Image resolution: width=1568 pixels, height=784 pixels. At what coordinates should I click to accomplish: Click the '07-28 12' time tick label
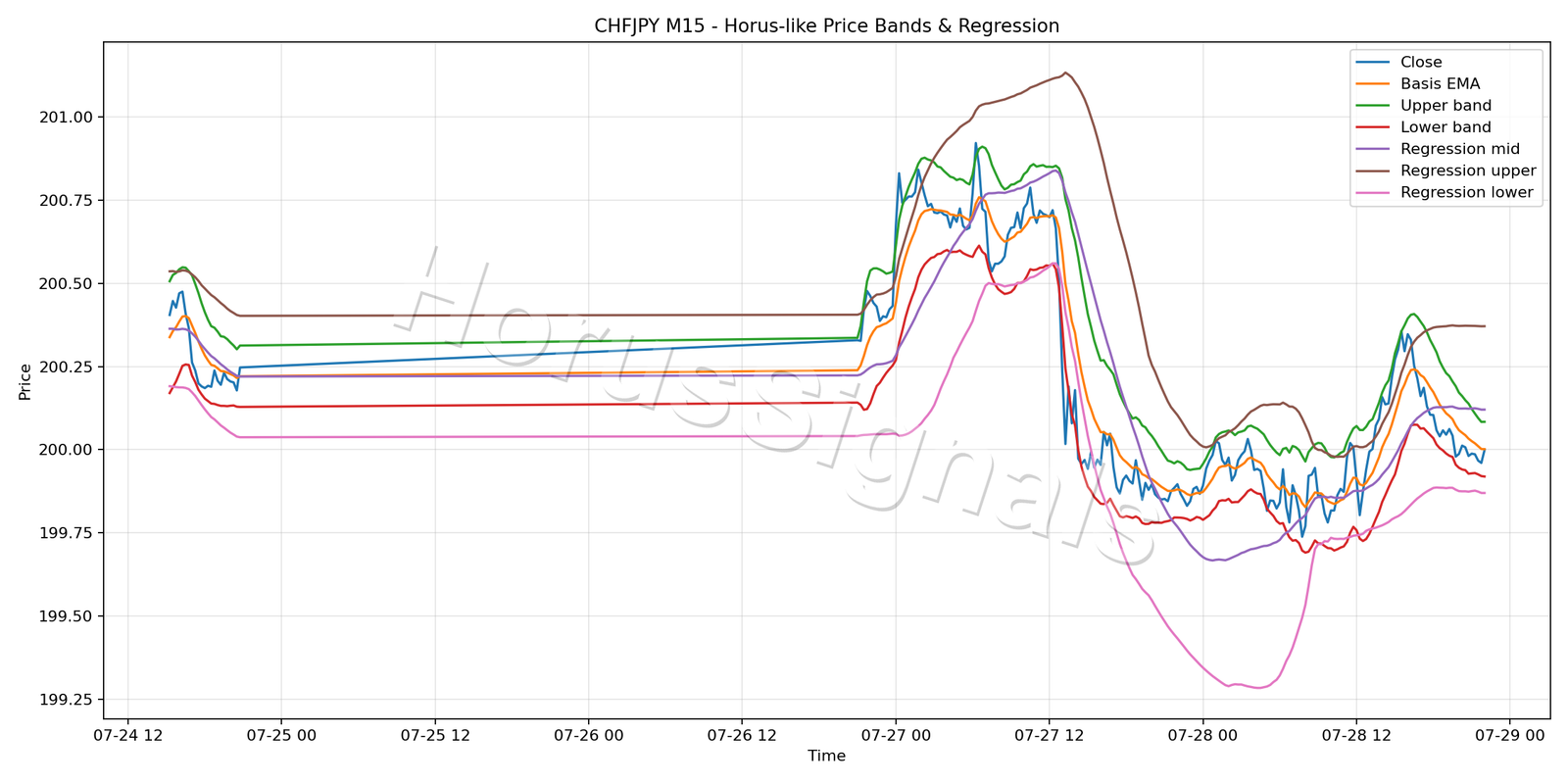pos(1356,735)
